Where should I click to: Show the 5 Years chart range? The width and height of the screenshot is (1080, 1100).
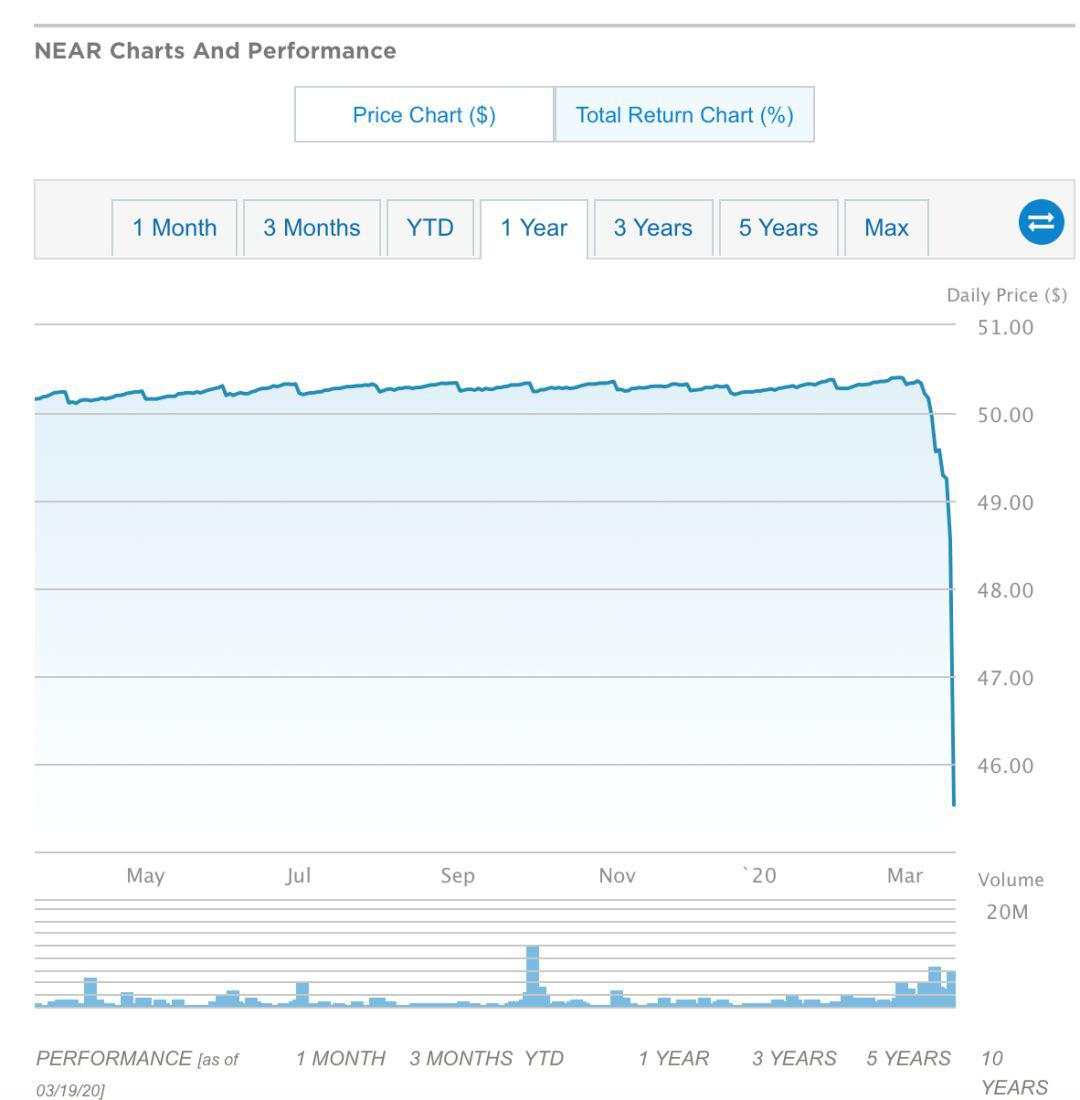coord(778,228)
